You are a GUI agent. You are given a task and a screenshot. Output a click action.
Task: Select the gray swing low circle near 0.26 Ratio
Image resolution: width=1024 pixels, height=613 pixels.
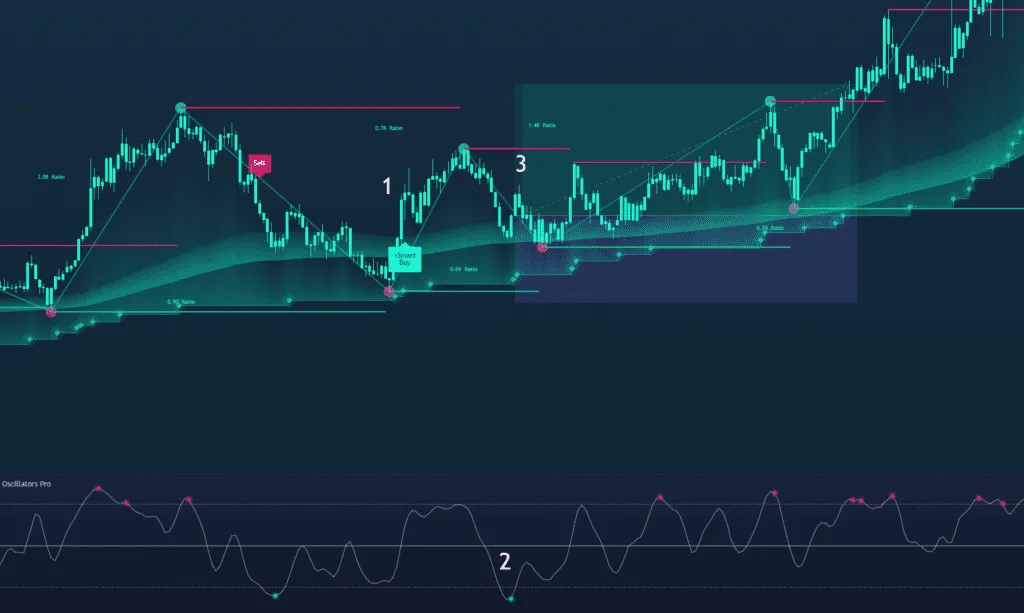(x=794, y=209)
